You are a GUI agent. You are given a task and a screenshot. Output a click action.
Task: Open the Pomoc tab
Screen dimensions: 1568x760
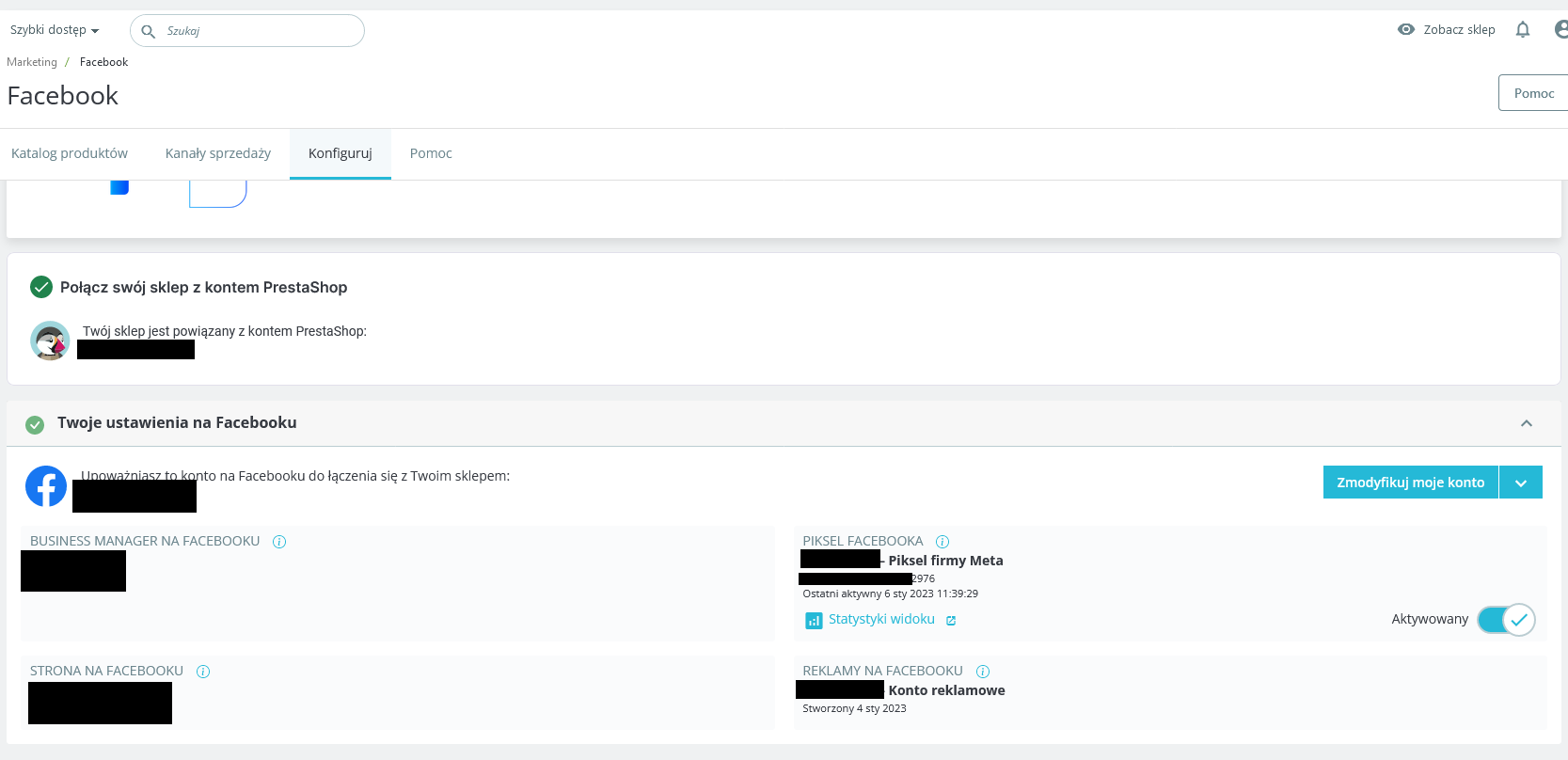tap(431, 153)
